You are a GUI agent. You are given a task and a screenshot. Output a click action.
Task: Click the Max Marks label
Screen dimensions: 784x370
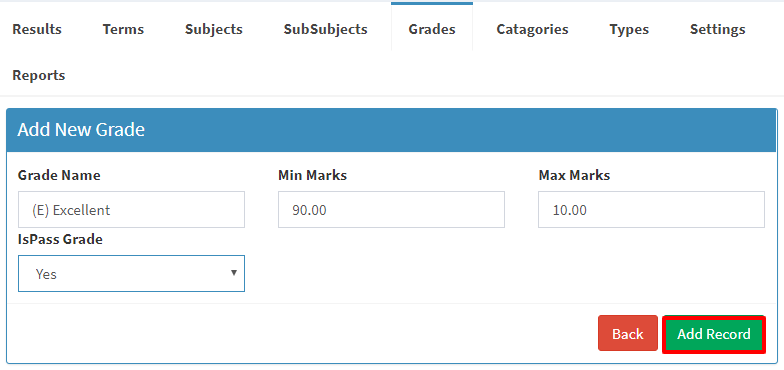pyautogui.click(x=574, y=176)
